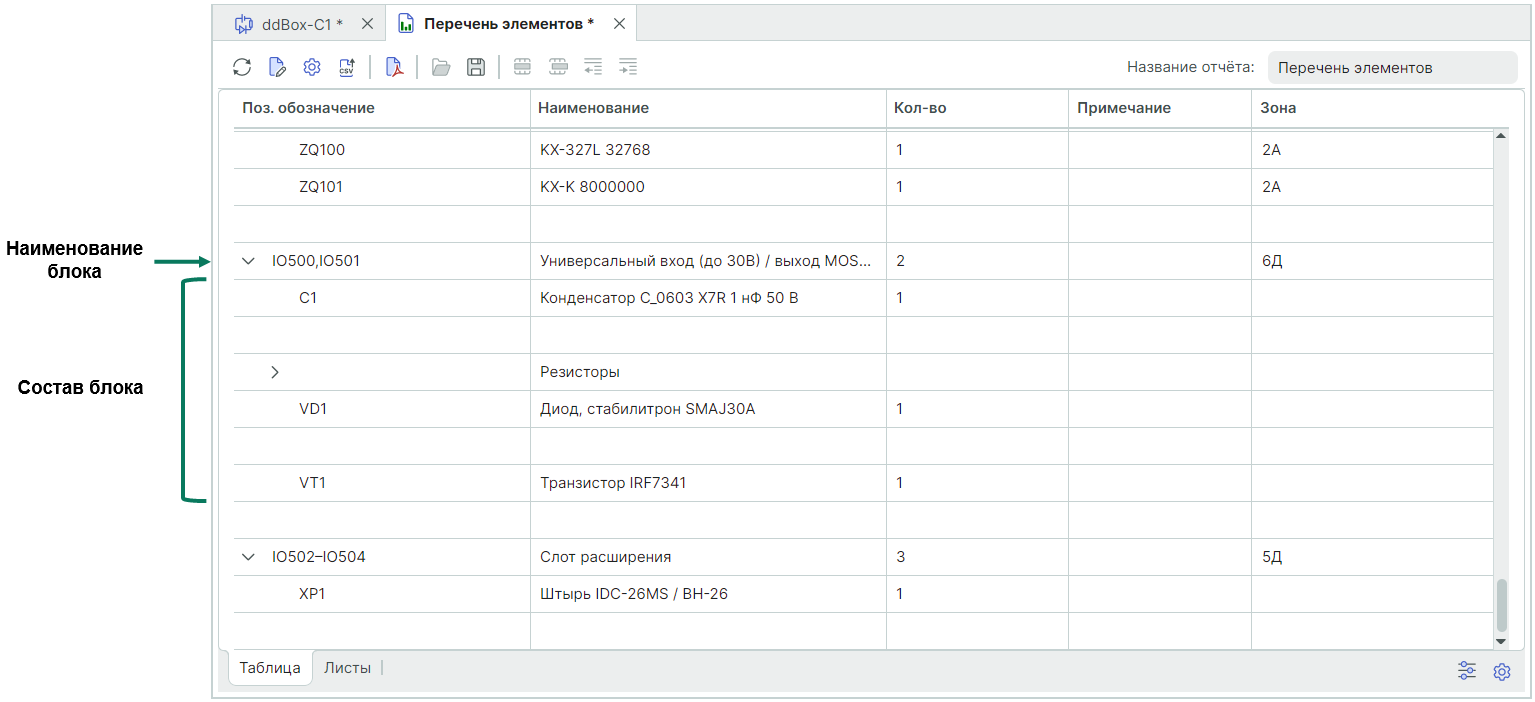Save report with the floppy disk icon

(x=476, y=67)
